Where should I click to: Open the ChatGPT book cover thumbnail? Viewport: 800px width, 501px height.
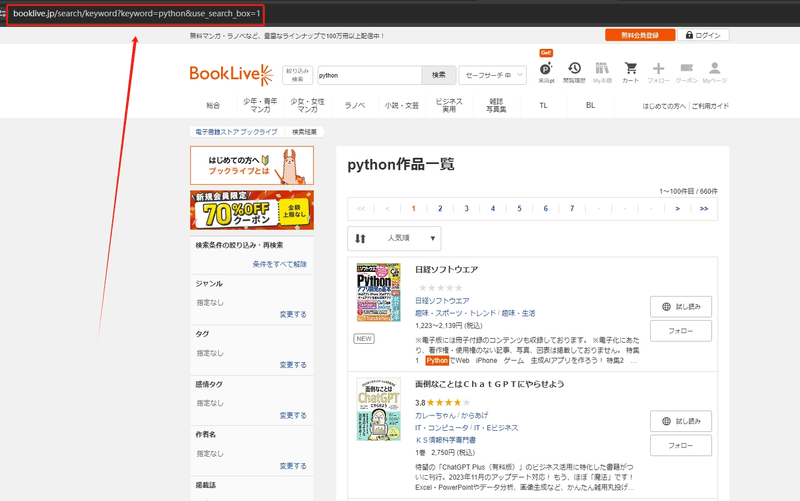click(x=379, y=409)
